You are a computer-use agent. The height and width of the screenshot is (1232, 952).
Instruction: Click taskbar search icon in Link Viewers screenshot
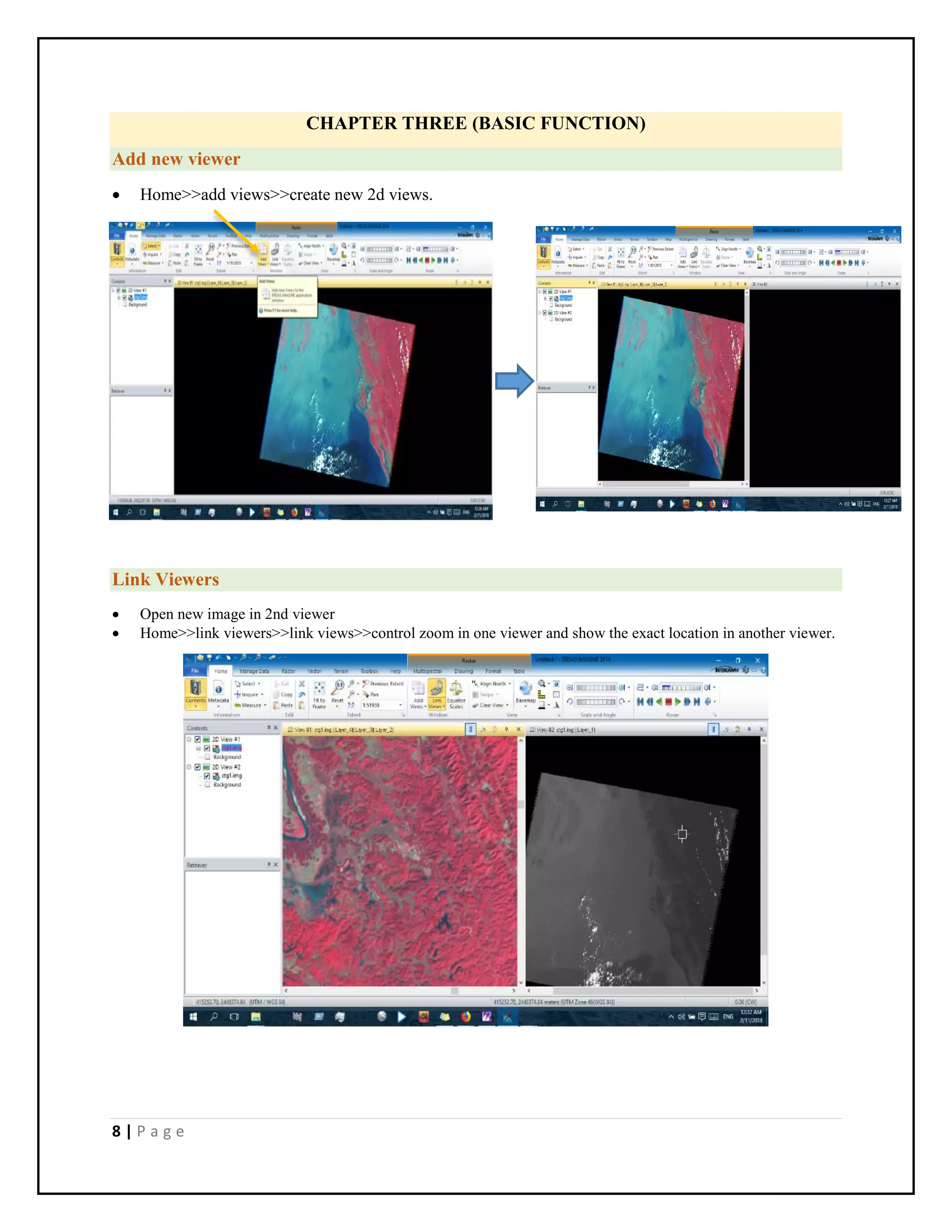pos(214,1016)
